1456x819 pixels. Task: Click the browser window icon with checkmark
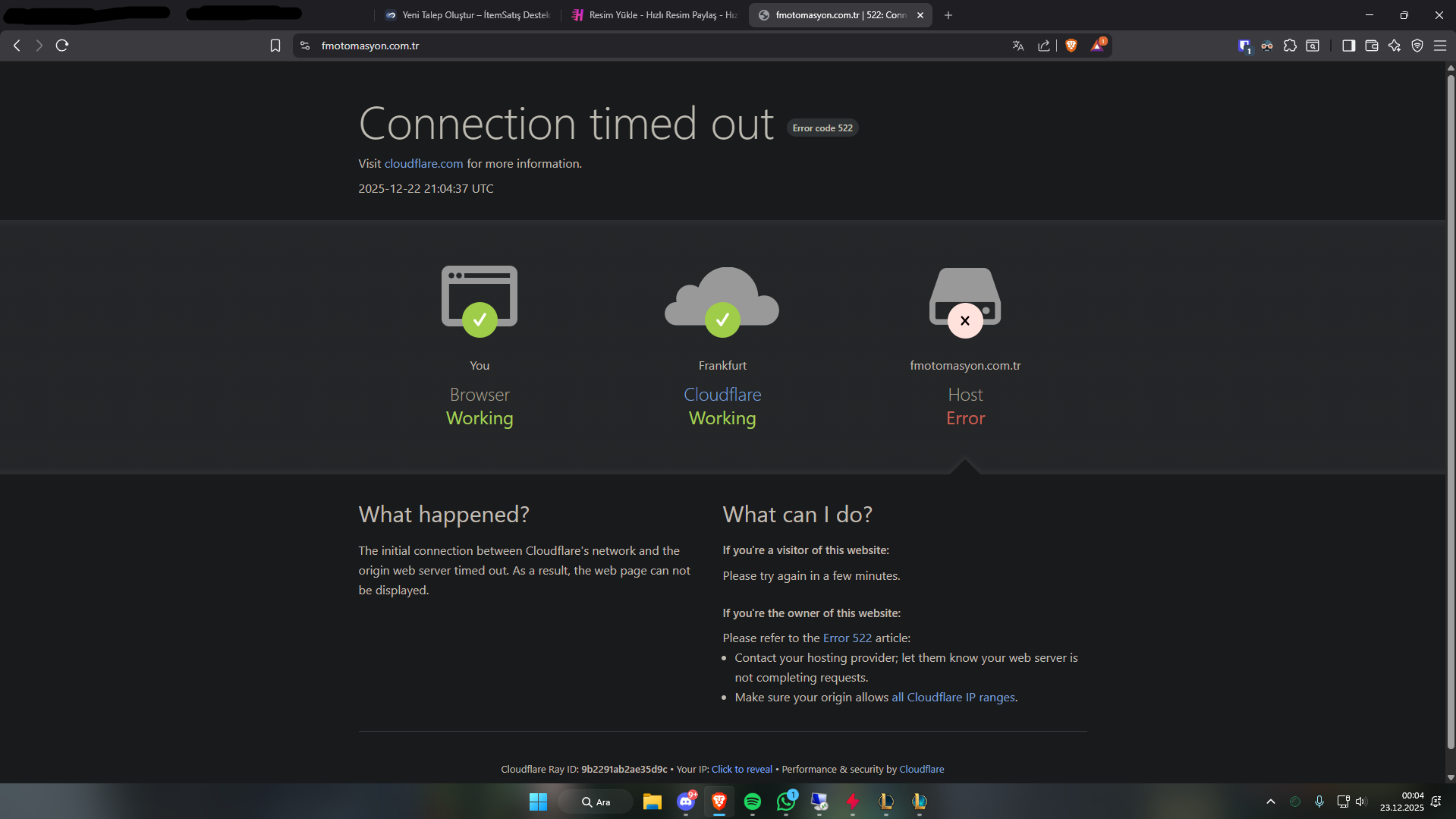point(480,301)
